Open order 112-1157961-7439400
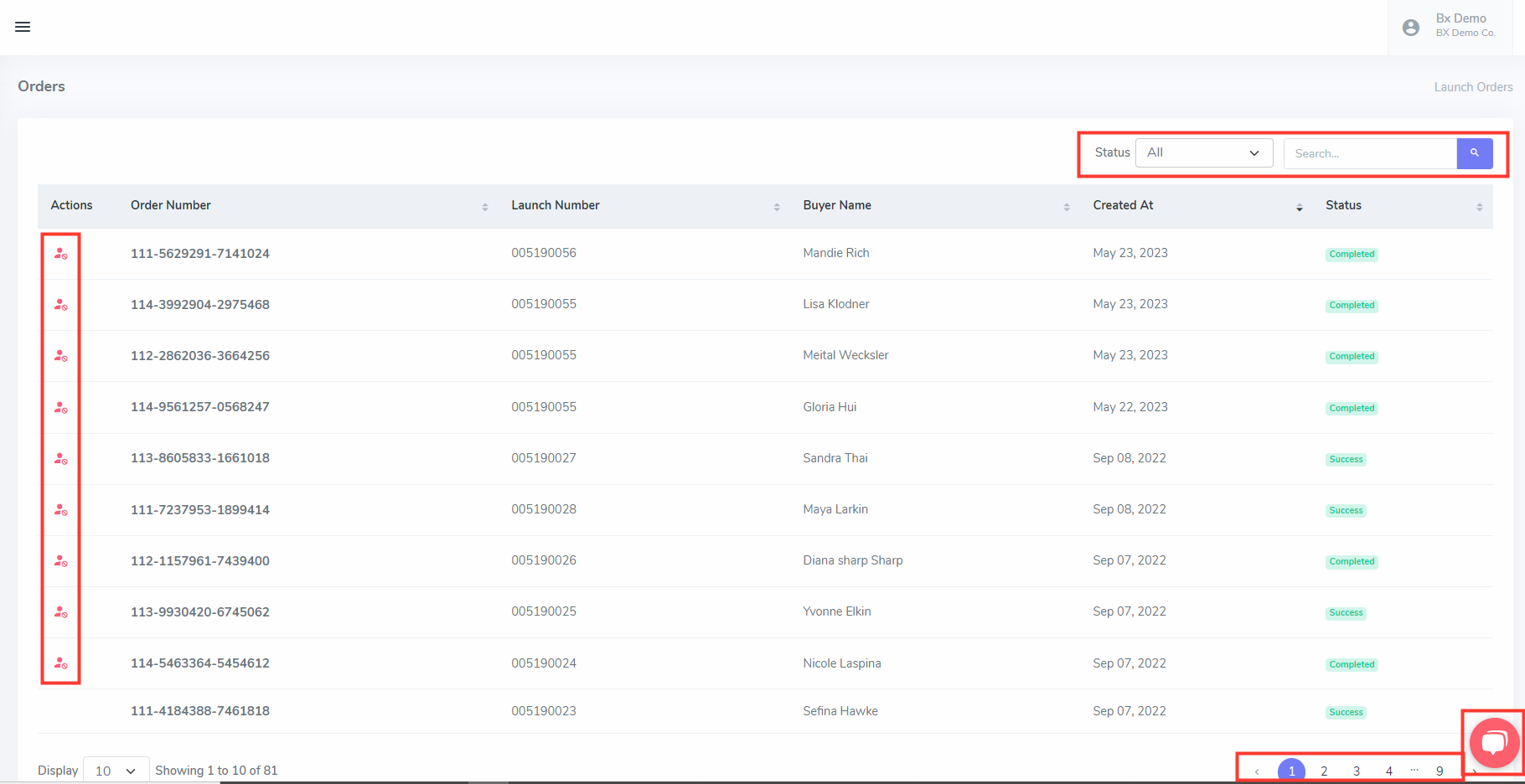Viewport: 1525px width, 784px height. click(199, 561)
